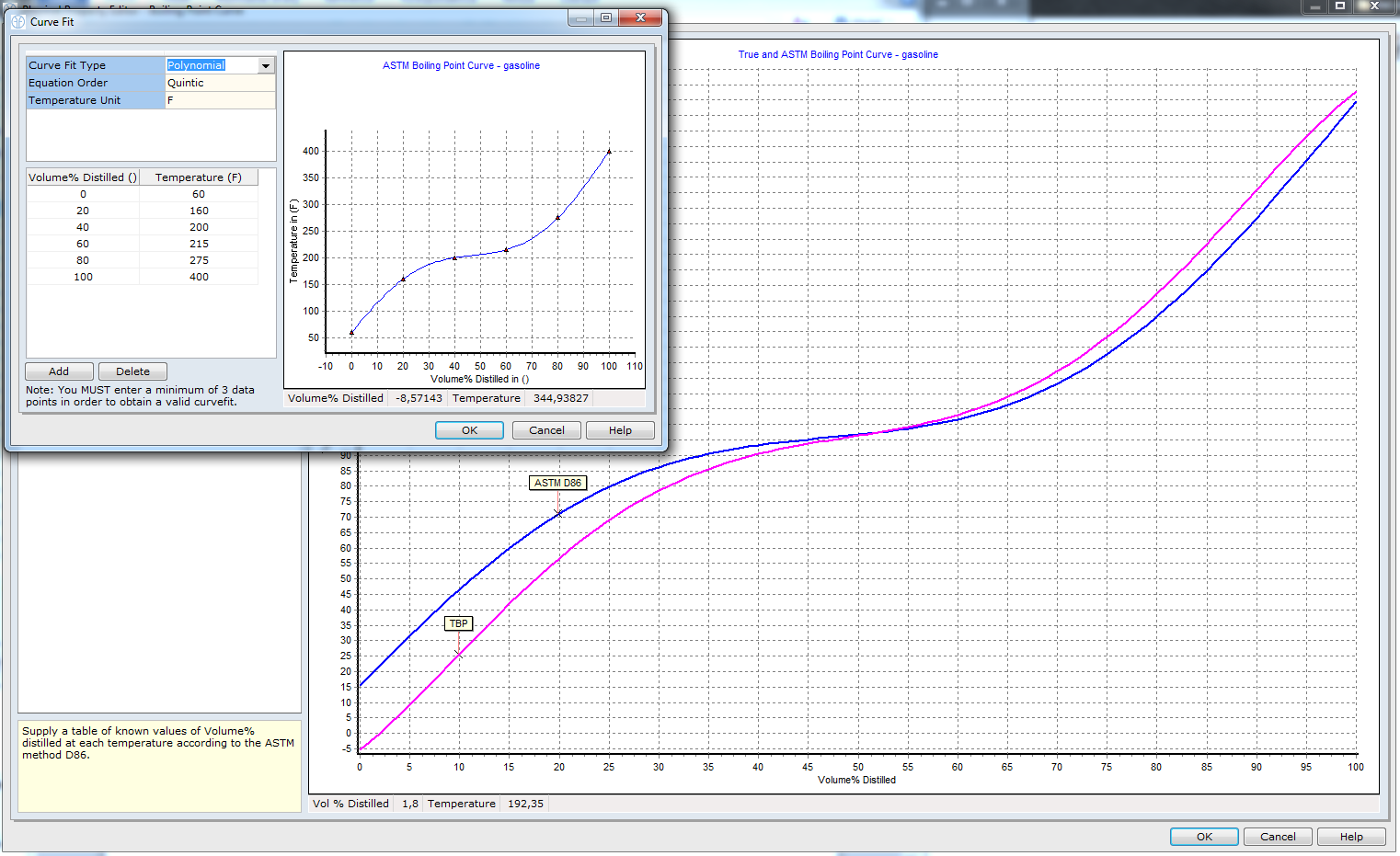This screenshot has height=856, width=1400.
Task: Click the red TBP curve marker cross
Action: (458, 654)
